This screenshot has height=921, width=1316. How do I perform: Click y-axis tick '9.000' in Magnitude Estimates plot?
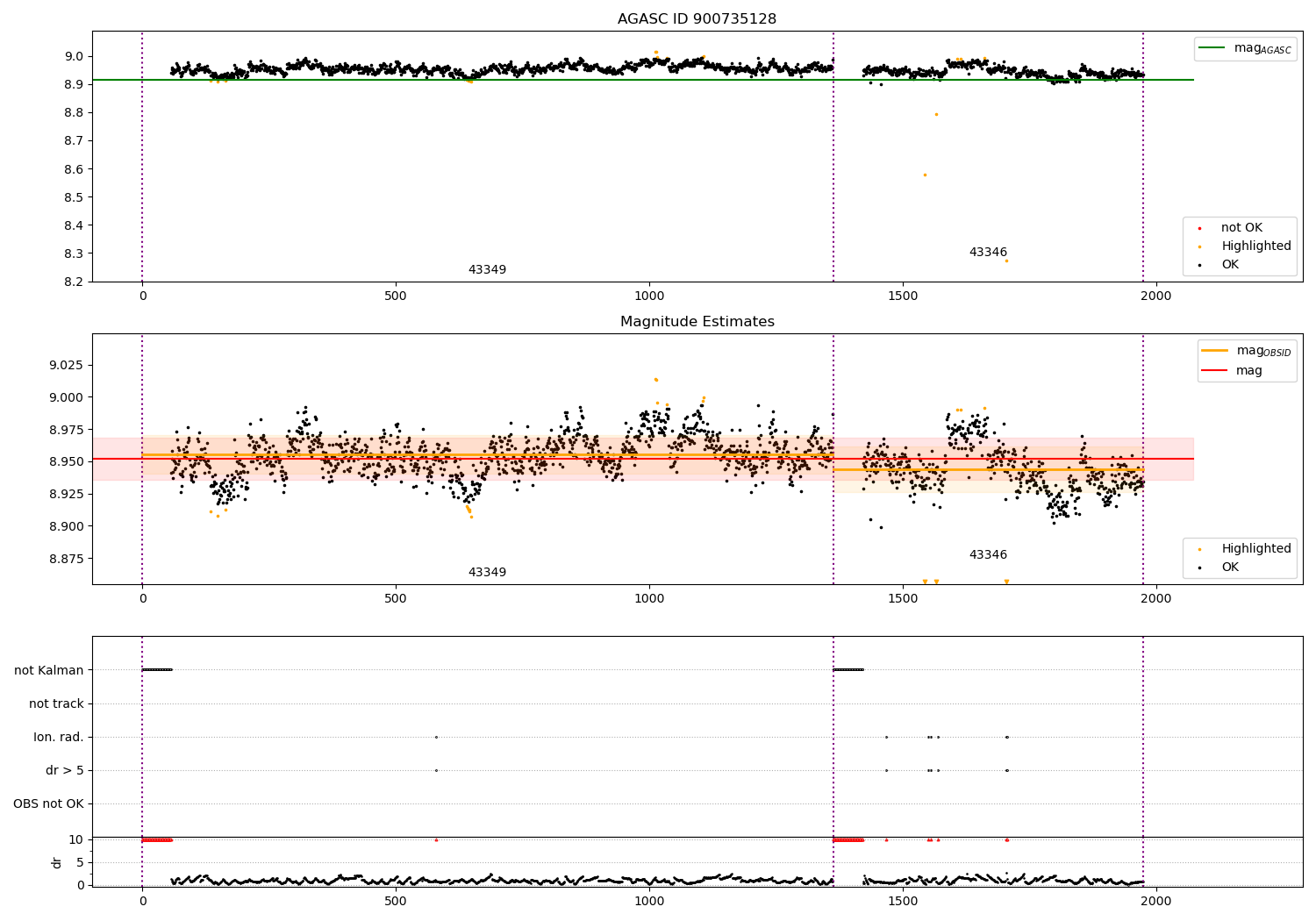(67, 397)
